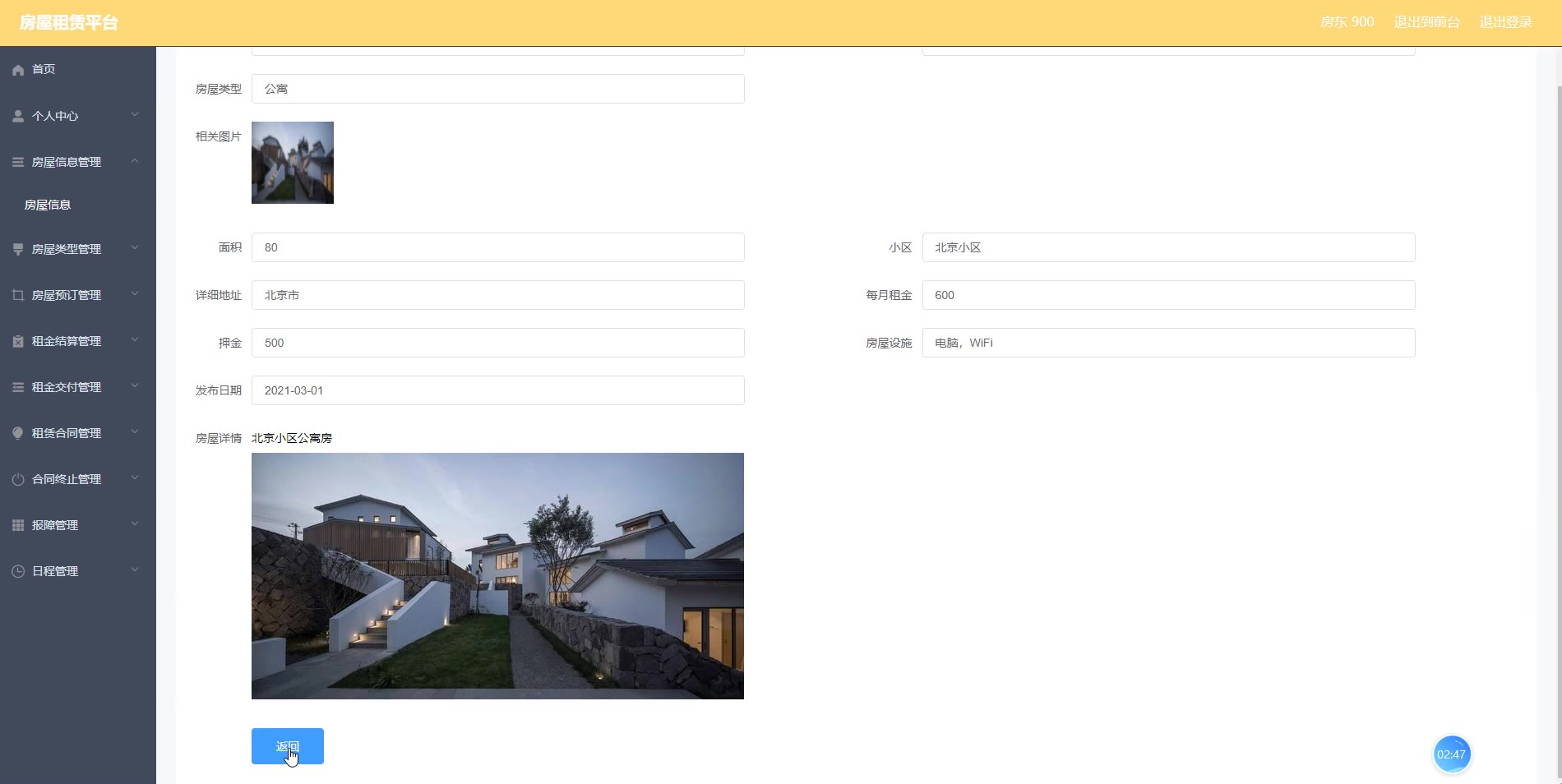Screen dimensions: 1562x784
Task: Click the 房屋类型 field showing 公寓
Action: tap(497, 89)
